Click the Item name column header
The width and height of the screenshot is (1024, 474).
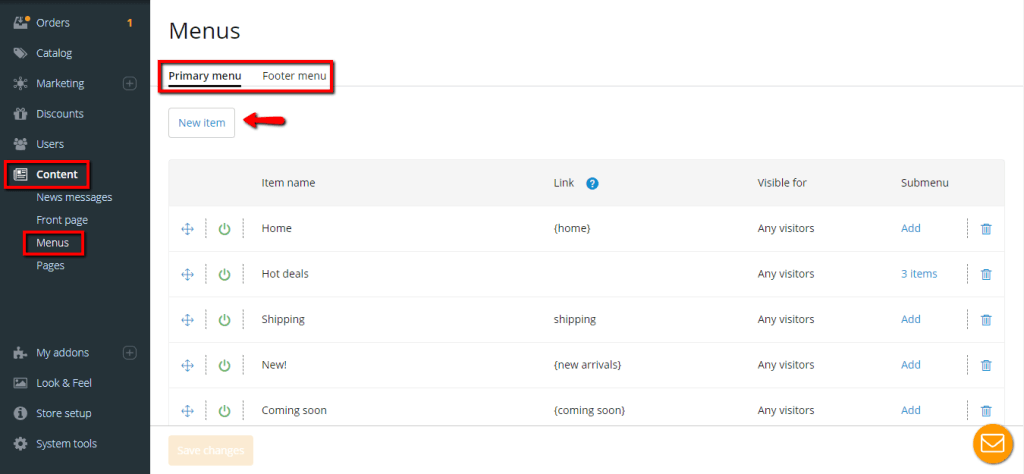pos(288,183)
